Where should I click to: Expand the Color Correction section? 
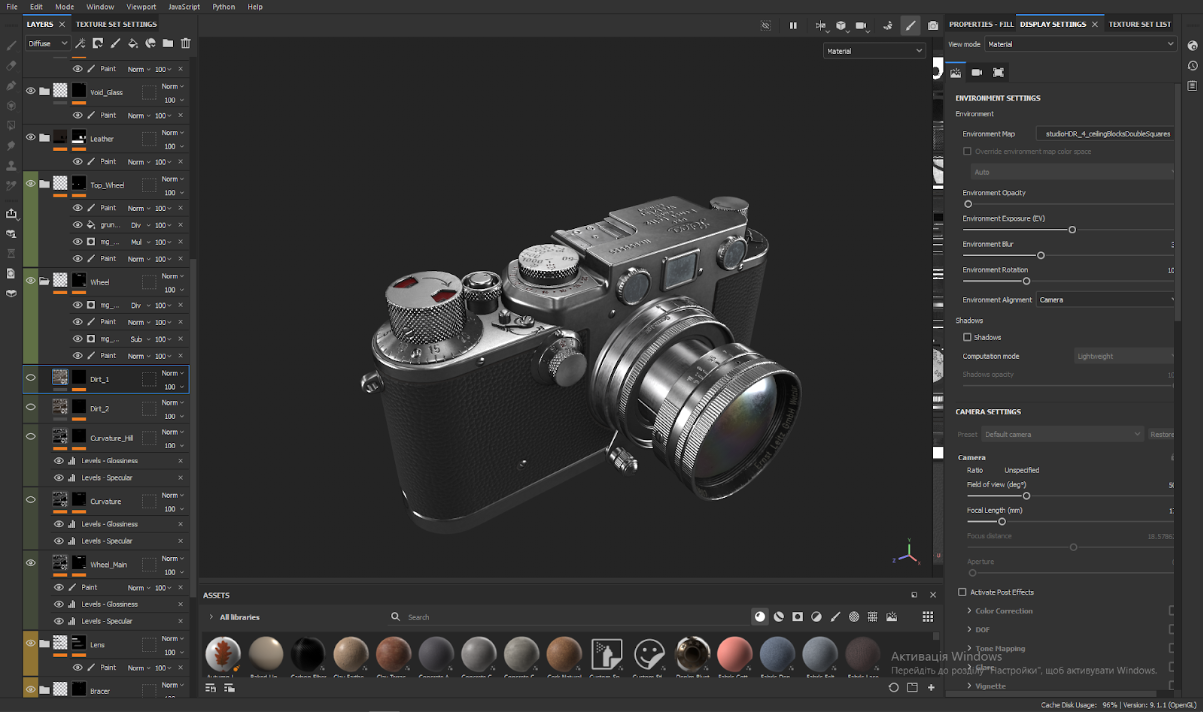(x=998, y=611)
